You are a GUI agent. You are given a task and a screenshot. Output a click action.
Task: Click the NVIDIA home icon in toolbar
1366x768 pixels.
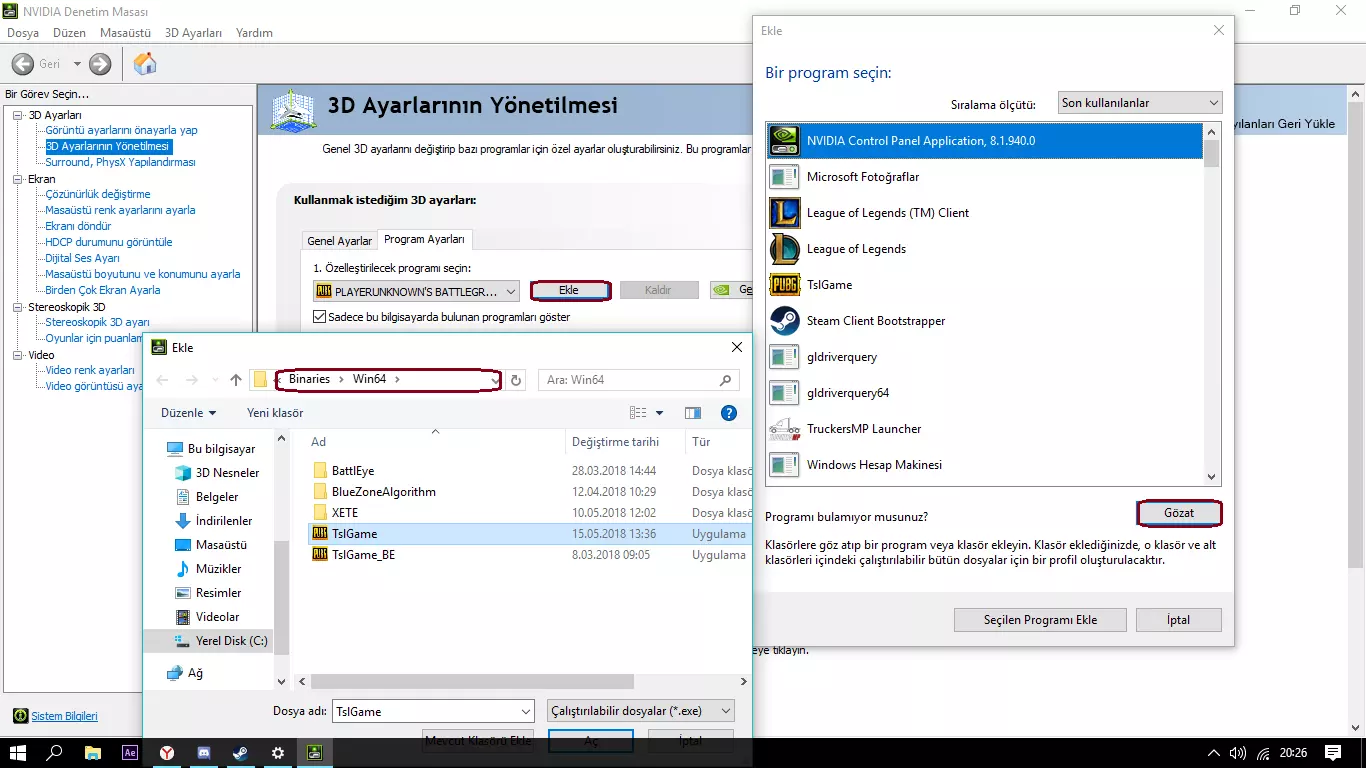point(145,64)
